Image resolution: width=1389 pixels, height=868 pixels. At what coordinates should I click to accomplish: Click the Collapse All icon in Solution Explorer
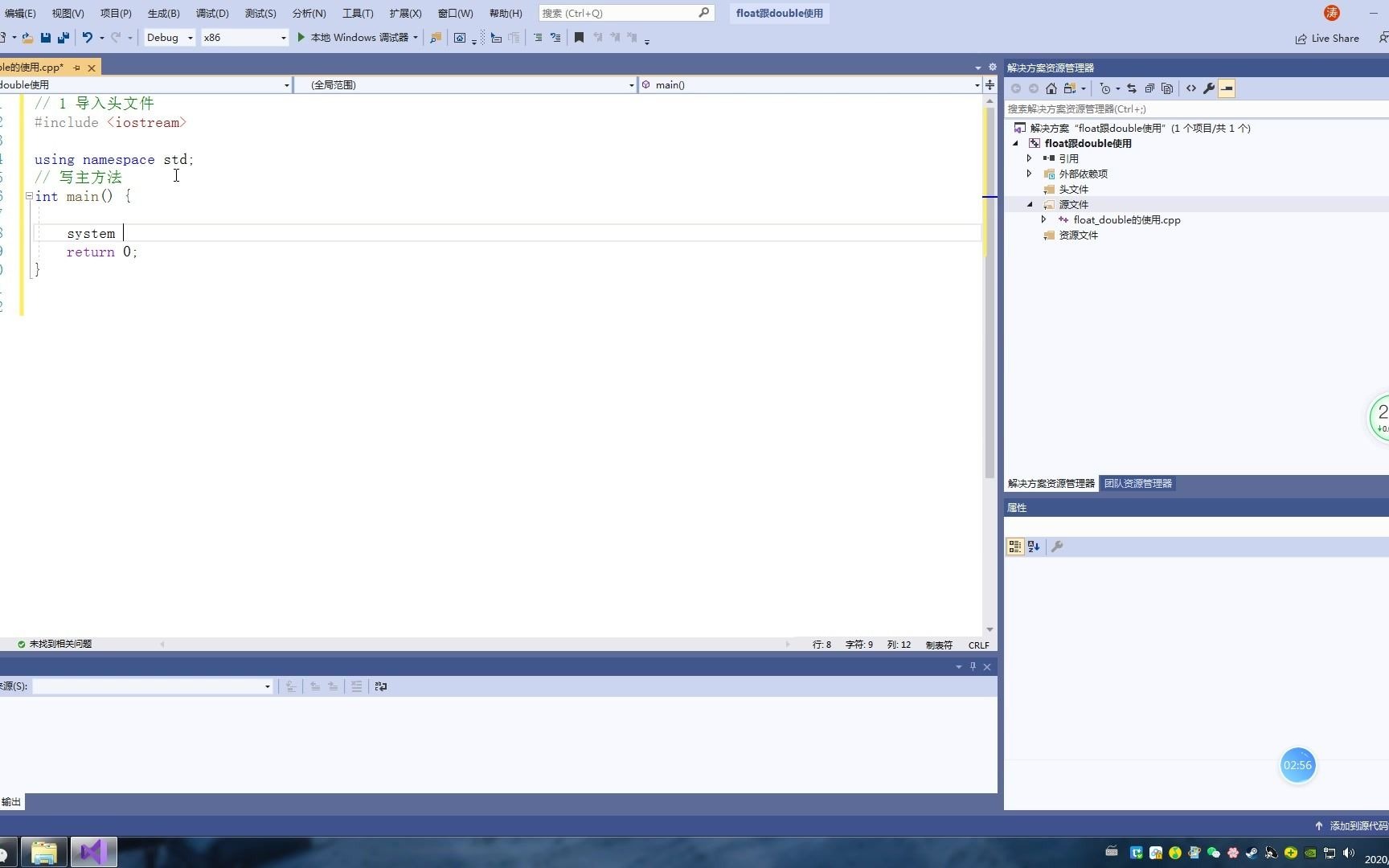pos(1149,88)
